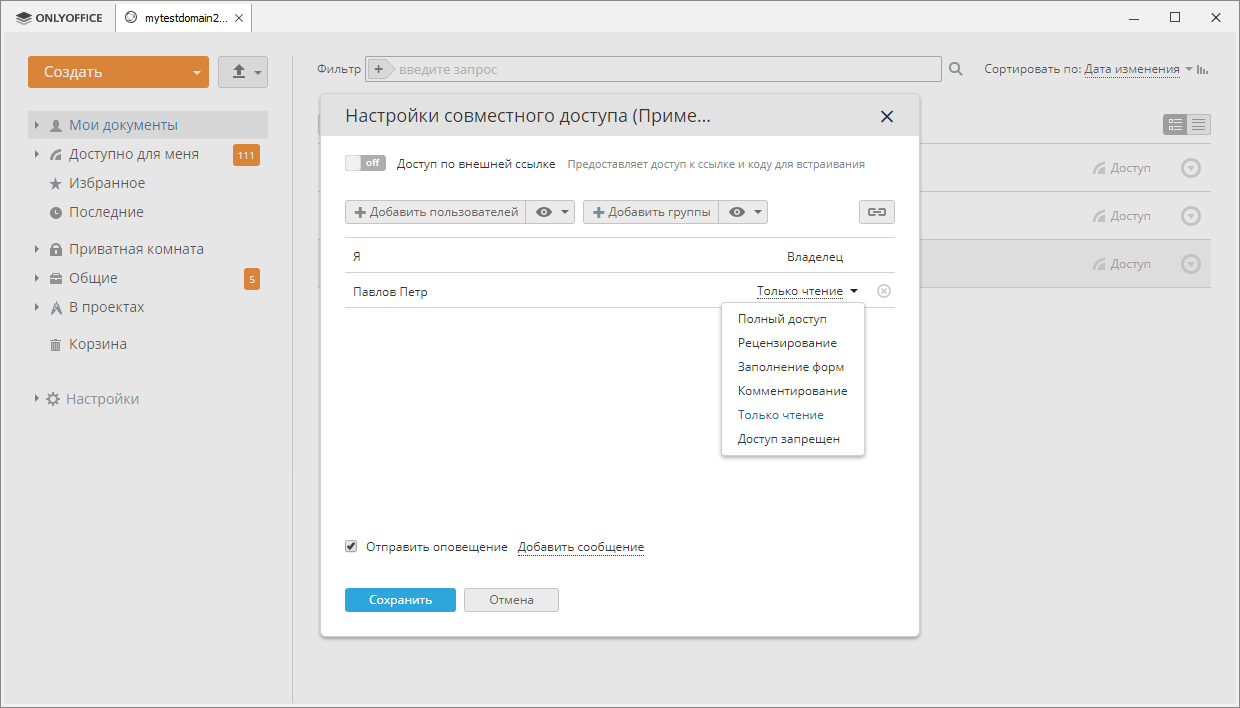
Task: Open Доступно для меня folder
Action: (134, 154)
